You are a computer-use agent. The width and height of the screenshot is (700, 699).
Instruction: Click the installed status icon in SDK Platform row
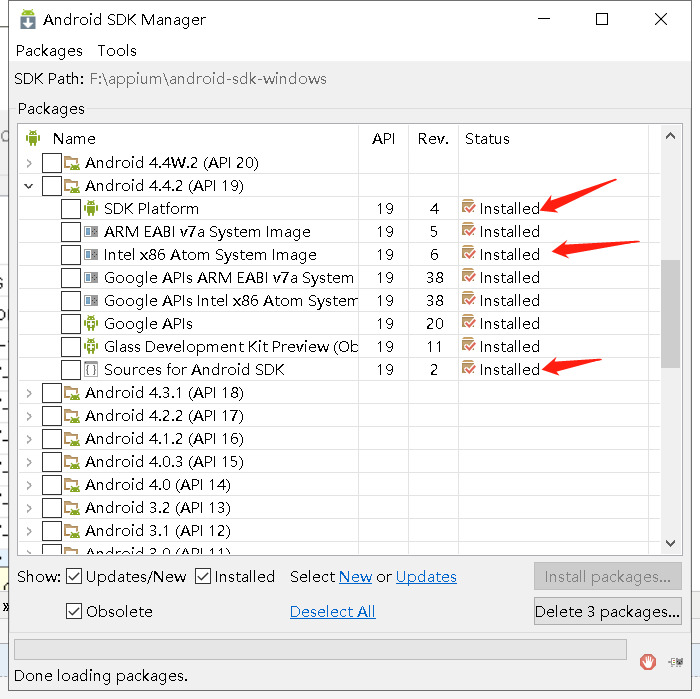(469, 207)
